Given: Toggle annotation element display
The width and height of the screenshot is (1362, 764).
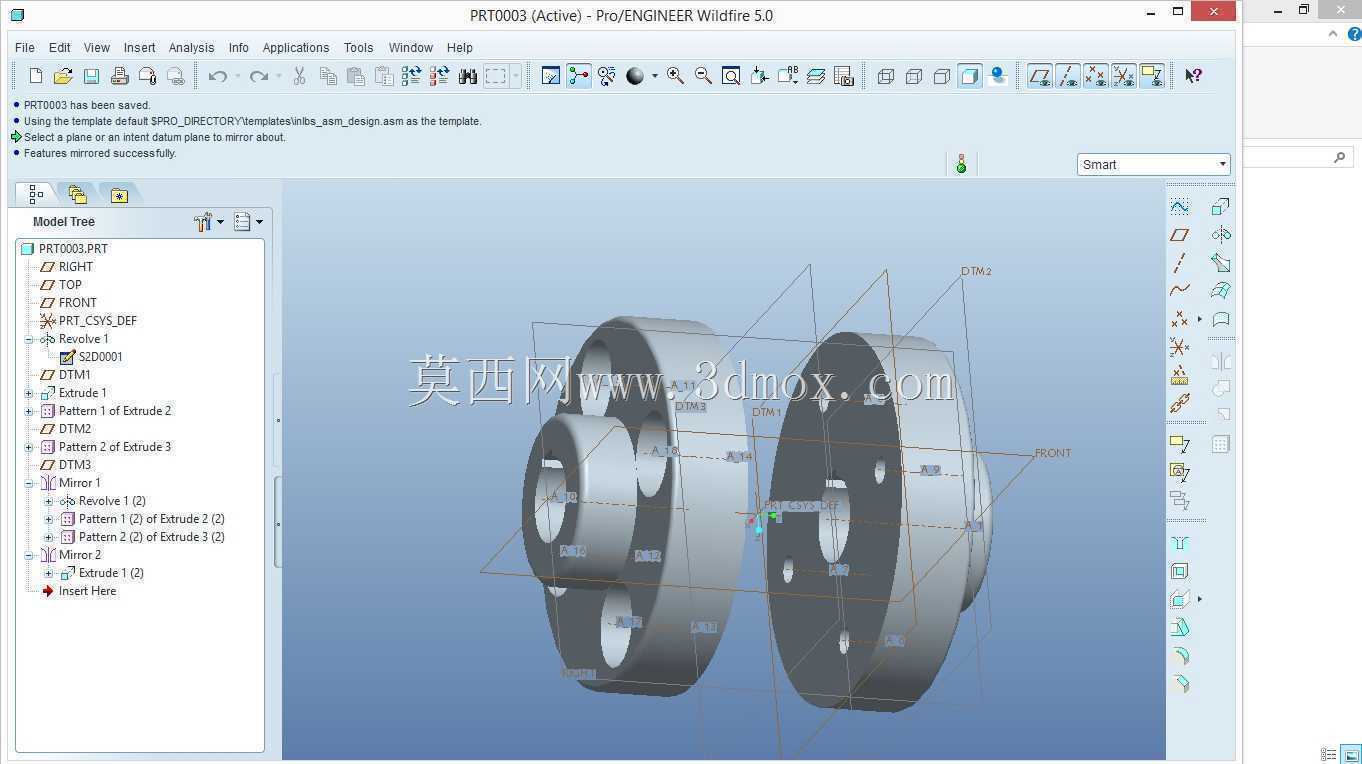Looking at the screenshot, I should pyautogui.click(x=1152, y=76).
